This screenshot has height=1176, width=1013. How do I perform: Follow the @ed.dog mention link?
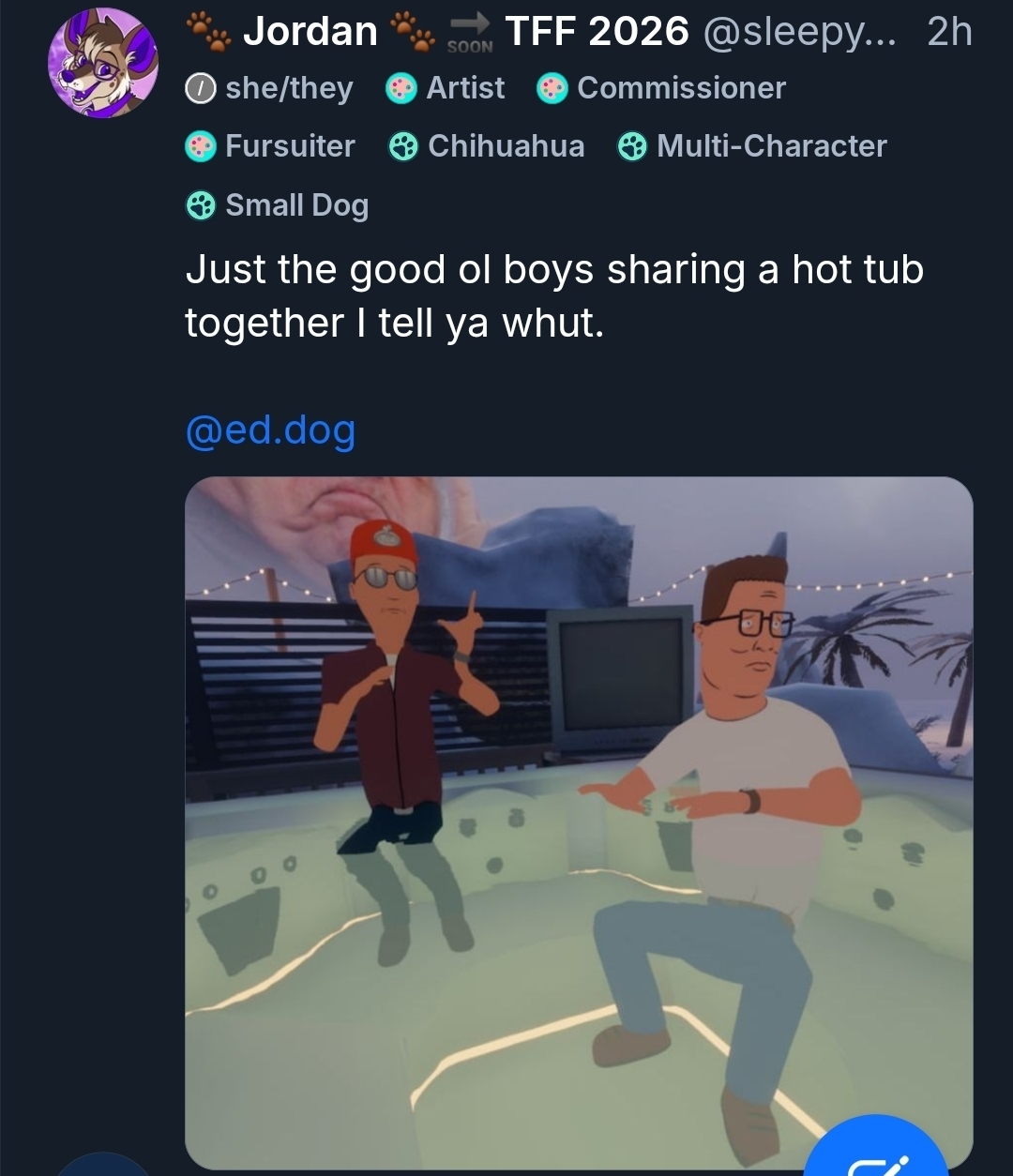point(270,430)
